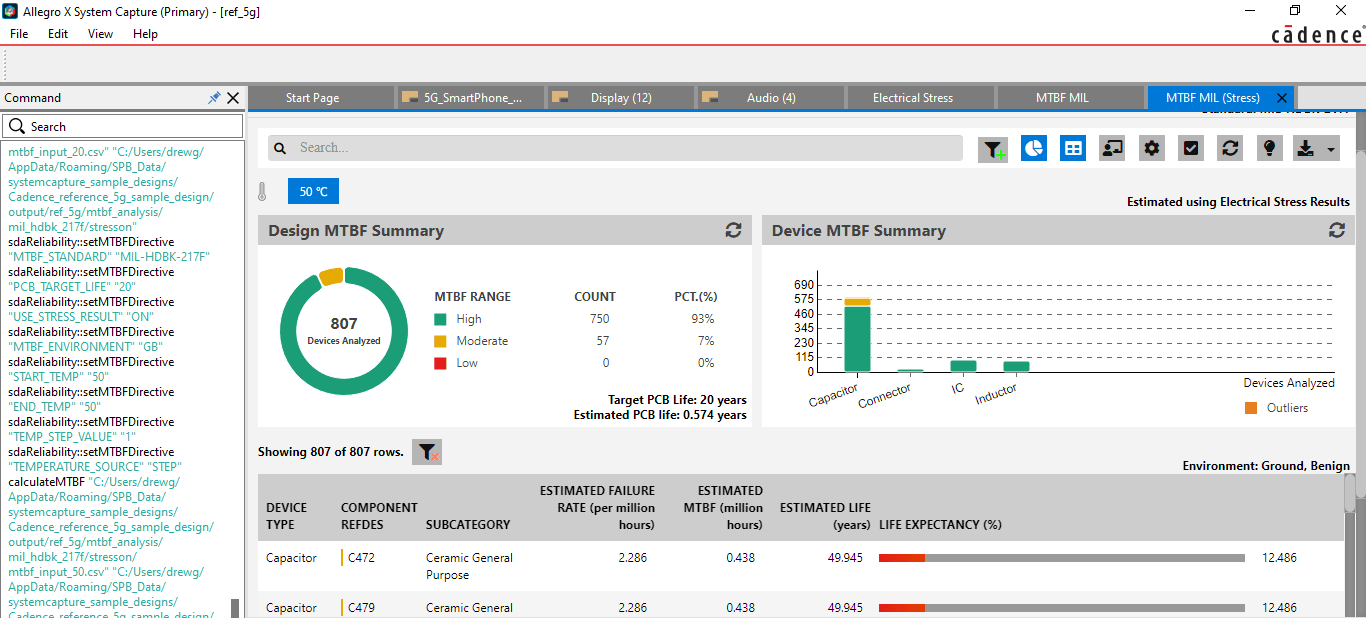Image resolution: width=1366 pixels, height=618 pixels.
Task: Click the Display tab schematic icon
Action: 560,97
